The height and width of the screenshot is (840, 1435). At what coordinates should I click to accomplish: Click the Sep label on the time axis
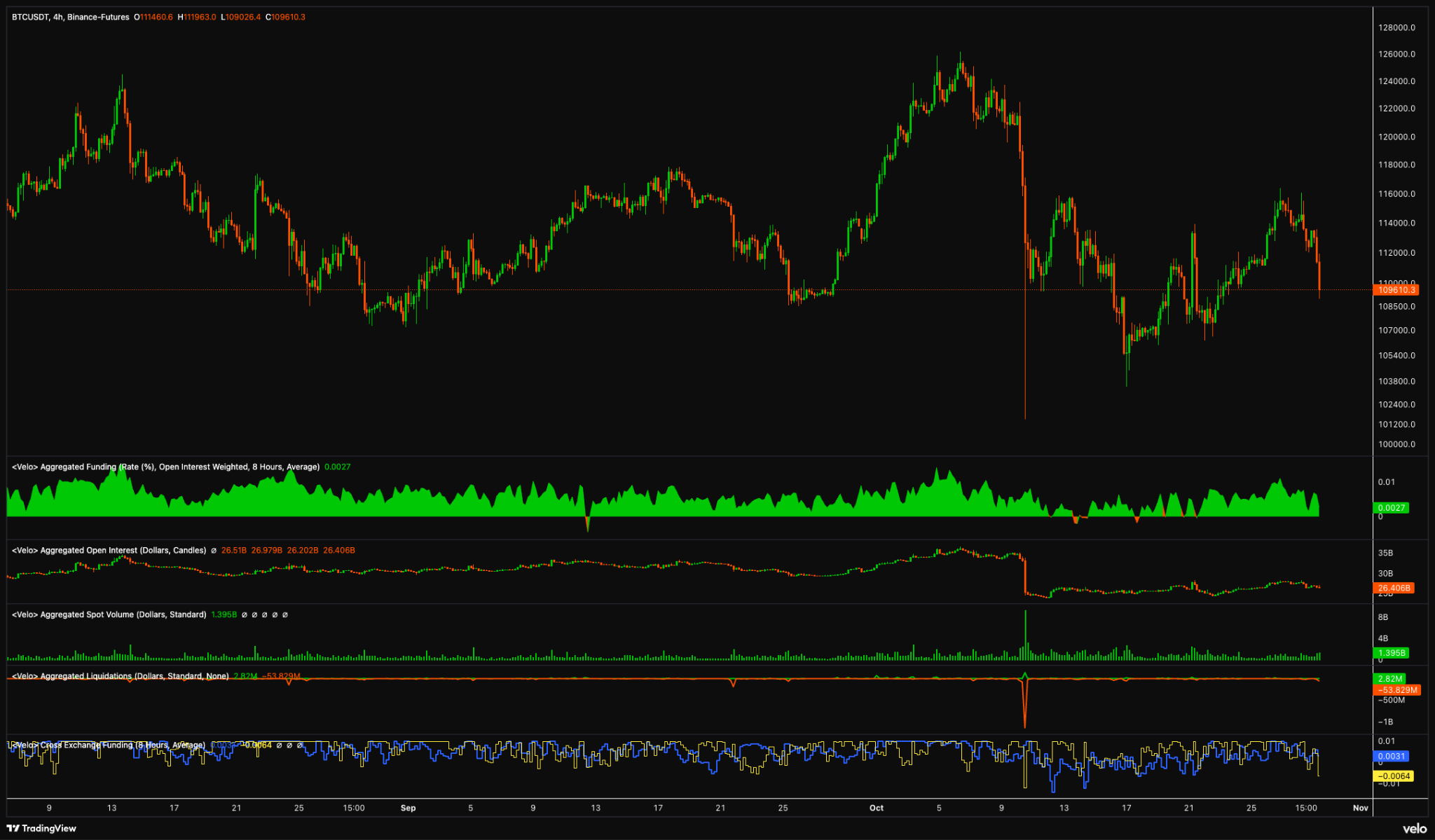(408, 808)
